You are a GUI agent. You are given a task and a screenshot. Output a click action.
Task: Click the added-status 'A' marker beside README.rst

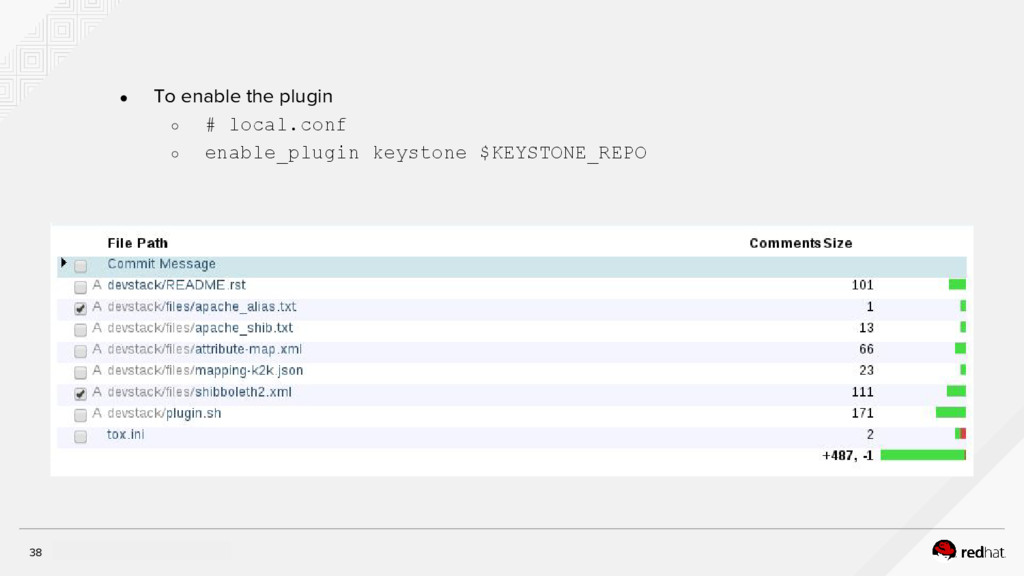coord(97,285)
